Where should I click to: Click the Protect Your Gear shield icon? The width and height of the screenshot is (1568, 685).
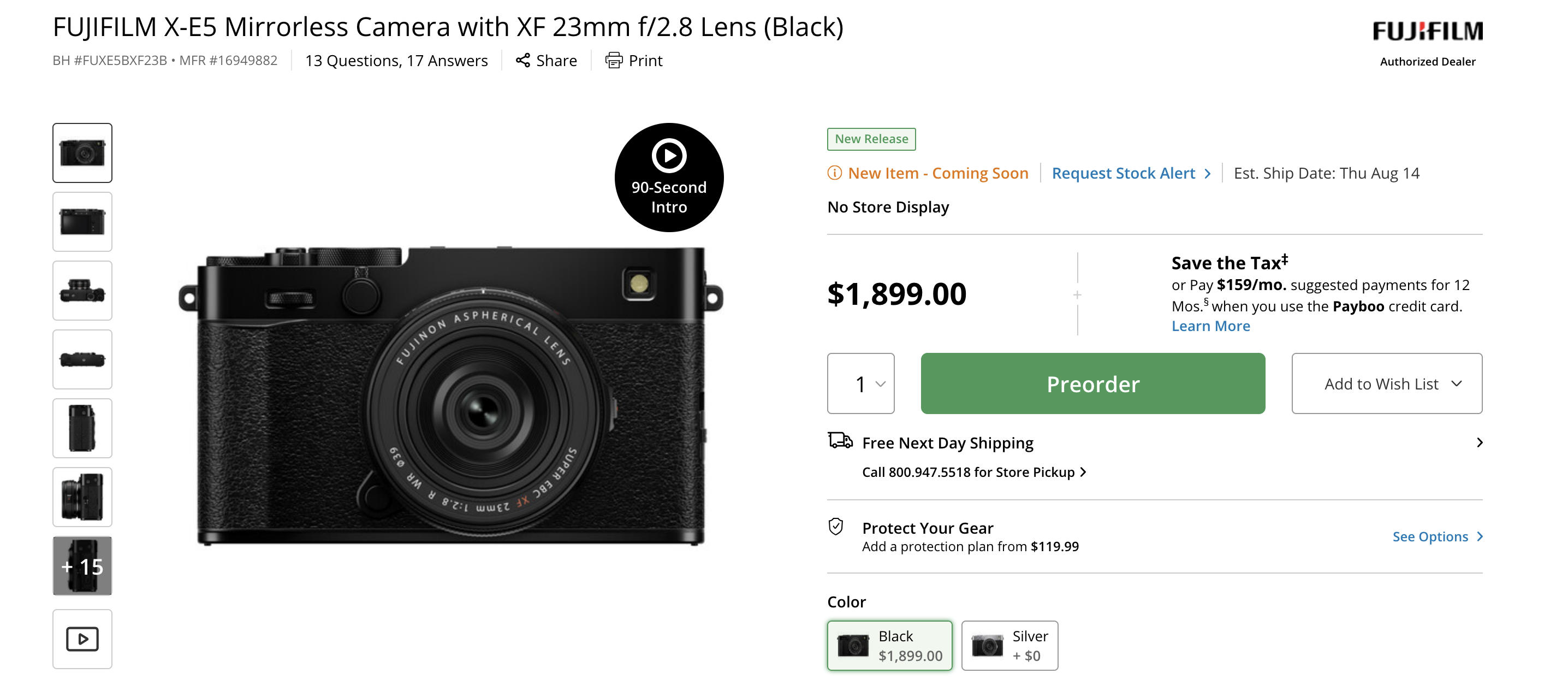tap(836, 527)
